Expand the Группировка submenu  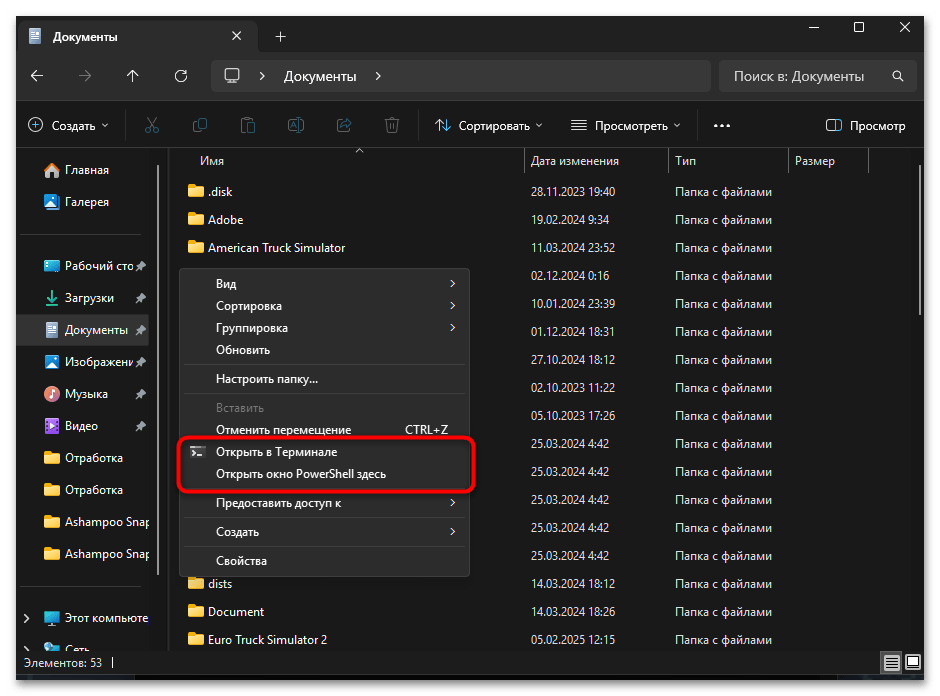pos(324,328)
